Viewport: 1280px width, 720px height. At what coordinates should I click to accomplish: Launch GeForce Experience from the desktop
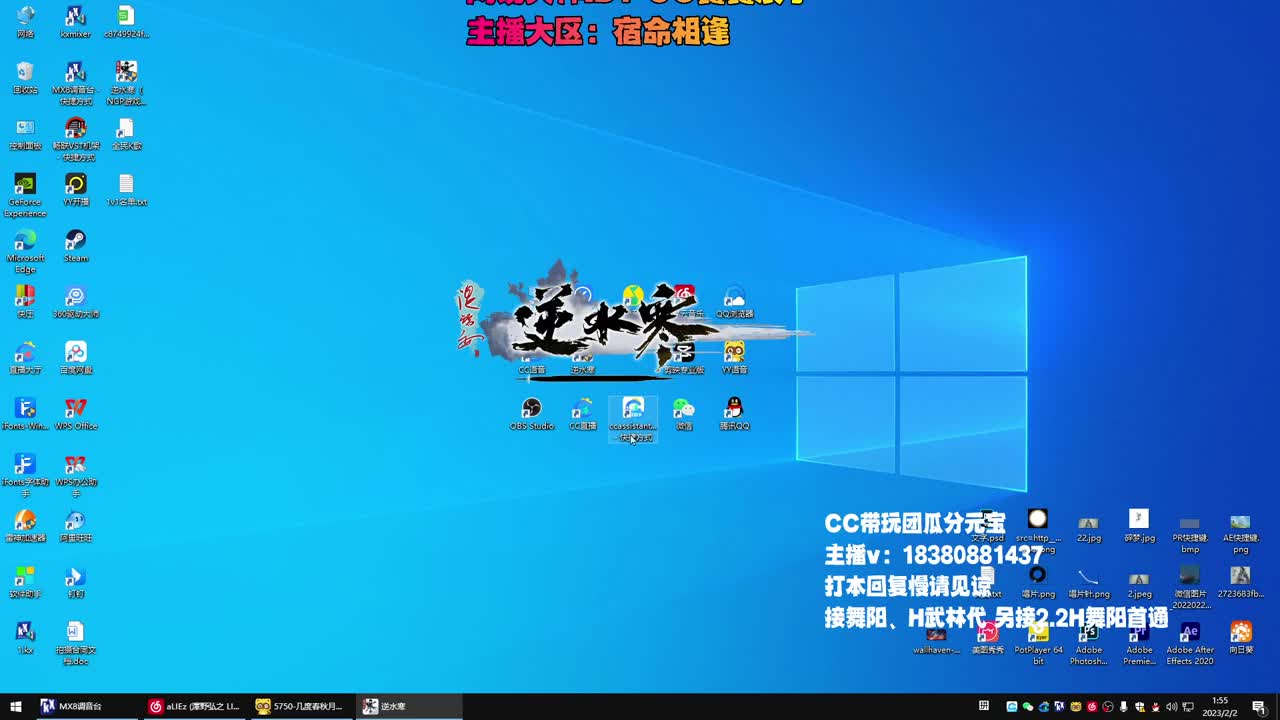click(25, 194)
